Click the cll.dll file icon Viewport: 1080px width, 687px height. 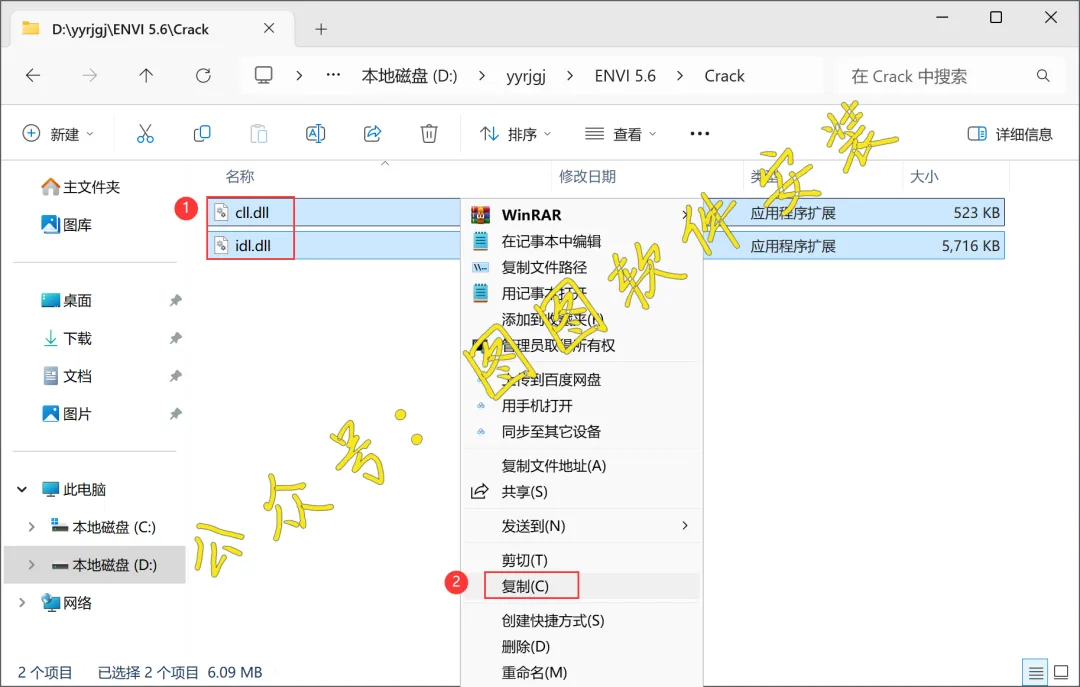[221, 212]
